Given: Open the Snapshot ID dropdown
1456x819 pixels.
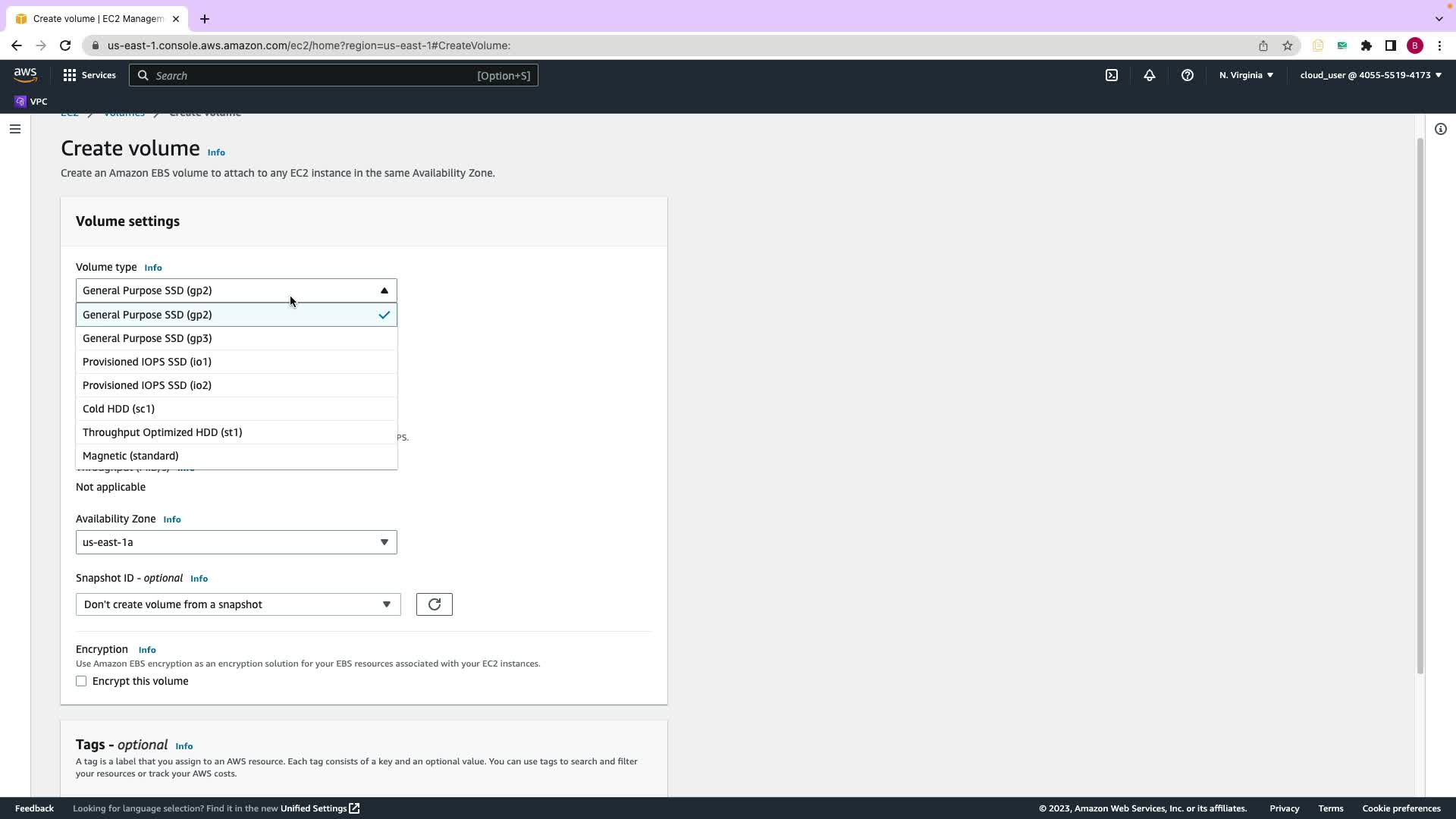Looking at the screenshot, I should (x=237, y=604).
